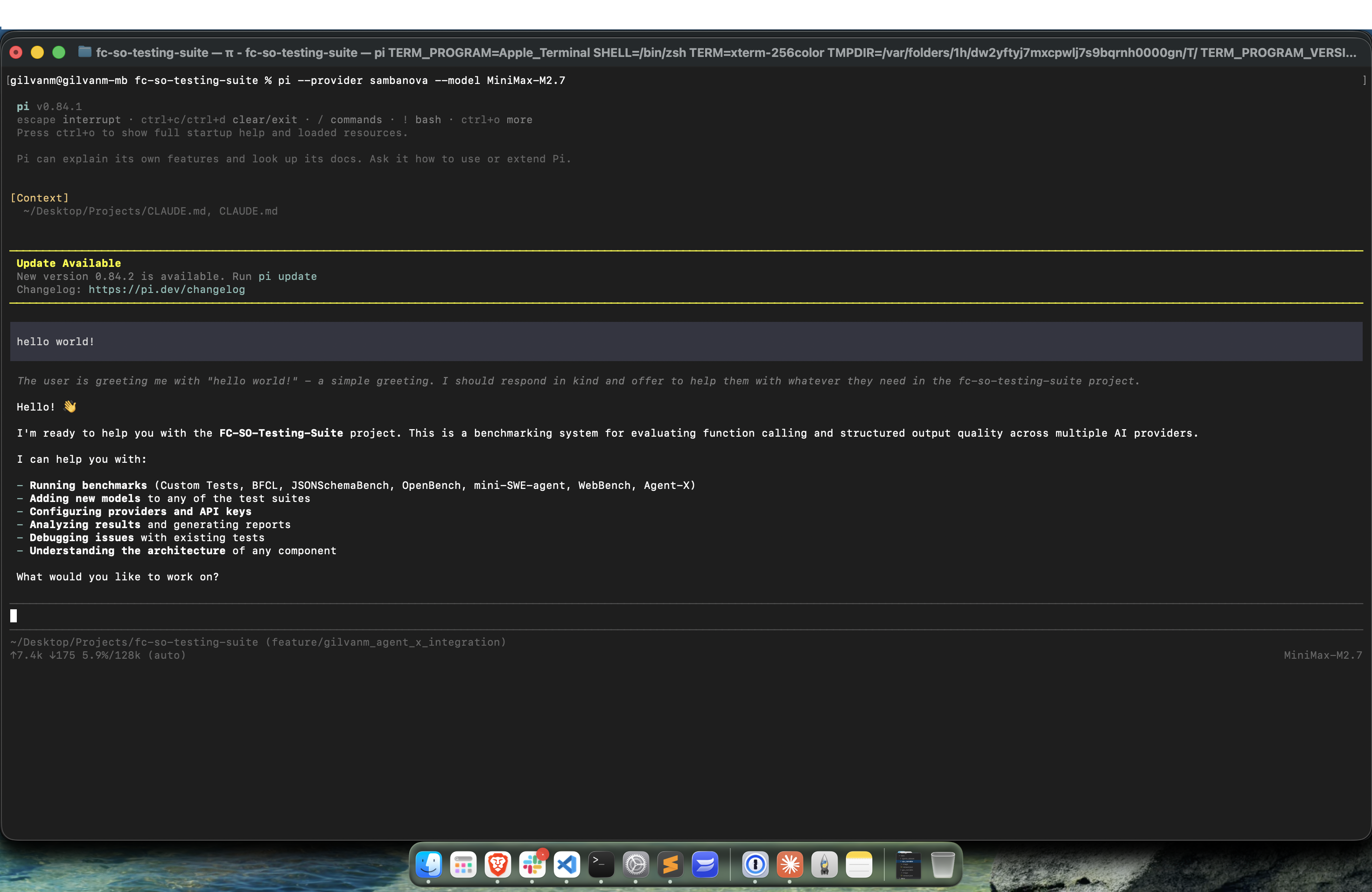This screenshot has height=892, width=1372.
Task: Click the 'escape interrupt' shortcut hint
Action: click(x=69, y=119)
